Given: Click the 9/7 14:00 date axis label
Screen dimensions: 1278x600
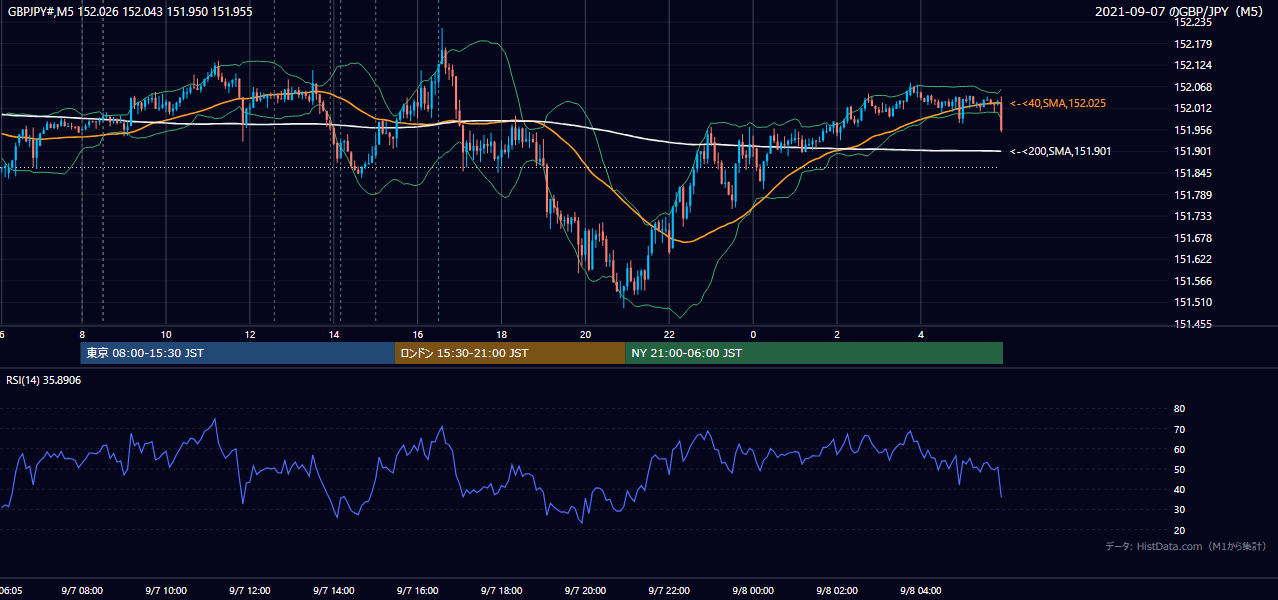Looking at the screenshot, I should (335, 591).
